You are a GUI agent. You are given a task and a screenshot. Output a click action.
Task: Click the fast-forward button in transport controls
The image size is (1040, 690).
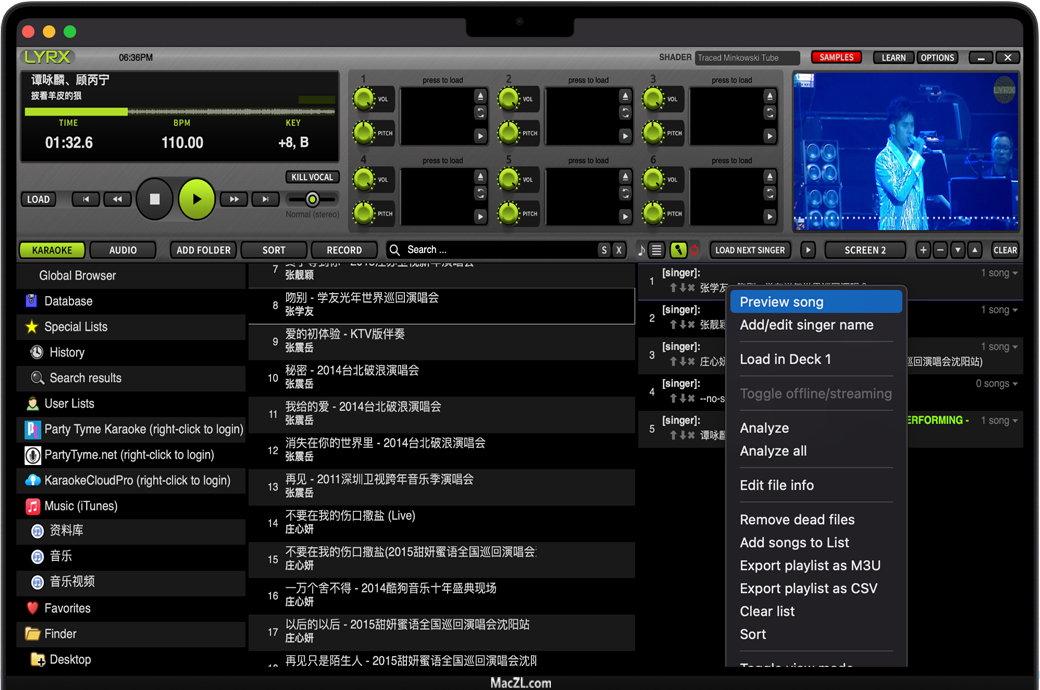click(x=233, y=199)
